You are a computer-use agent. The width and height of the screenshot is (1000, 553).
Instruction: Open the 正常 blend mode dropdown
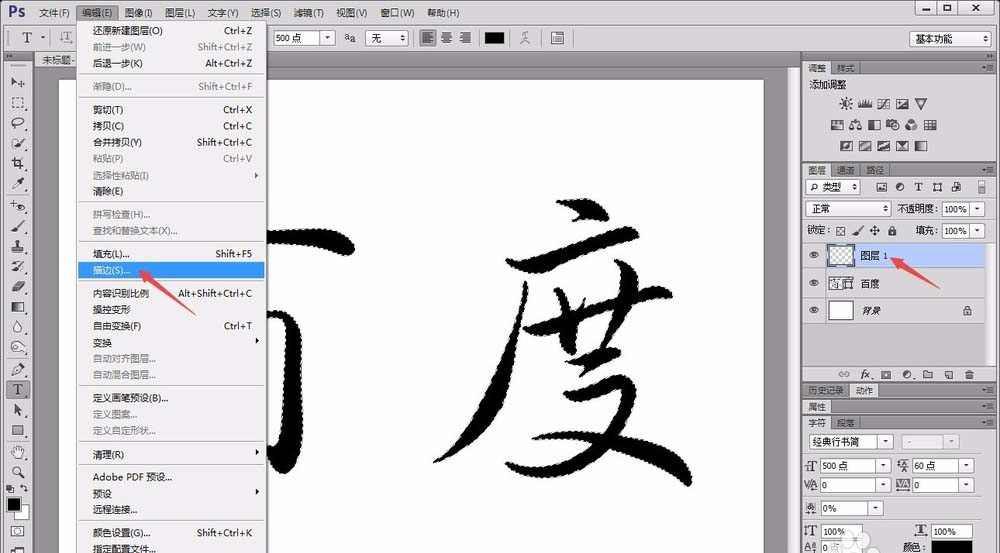coord(848,209)
